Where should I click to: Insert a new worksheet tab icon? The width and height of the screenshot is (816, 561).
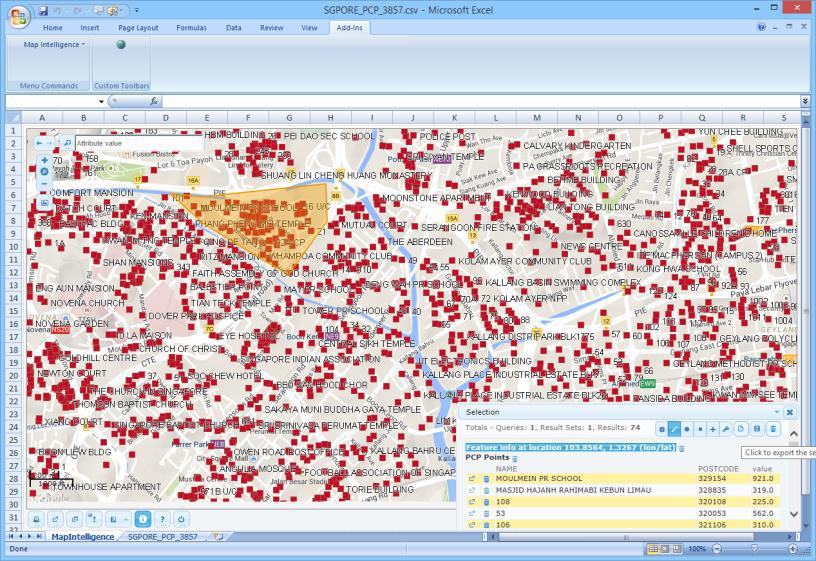219,537
